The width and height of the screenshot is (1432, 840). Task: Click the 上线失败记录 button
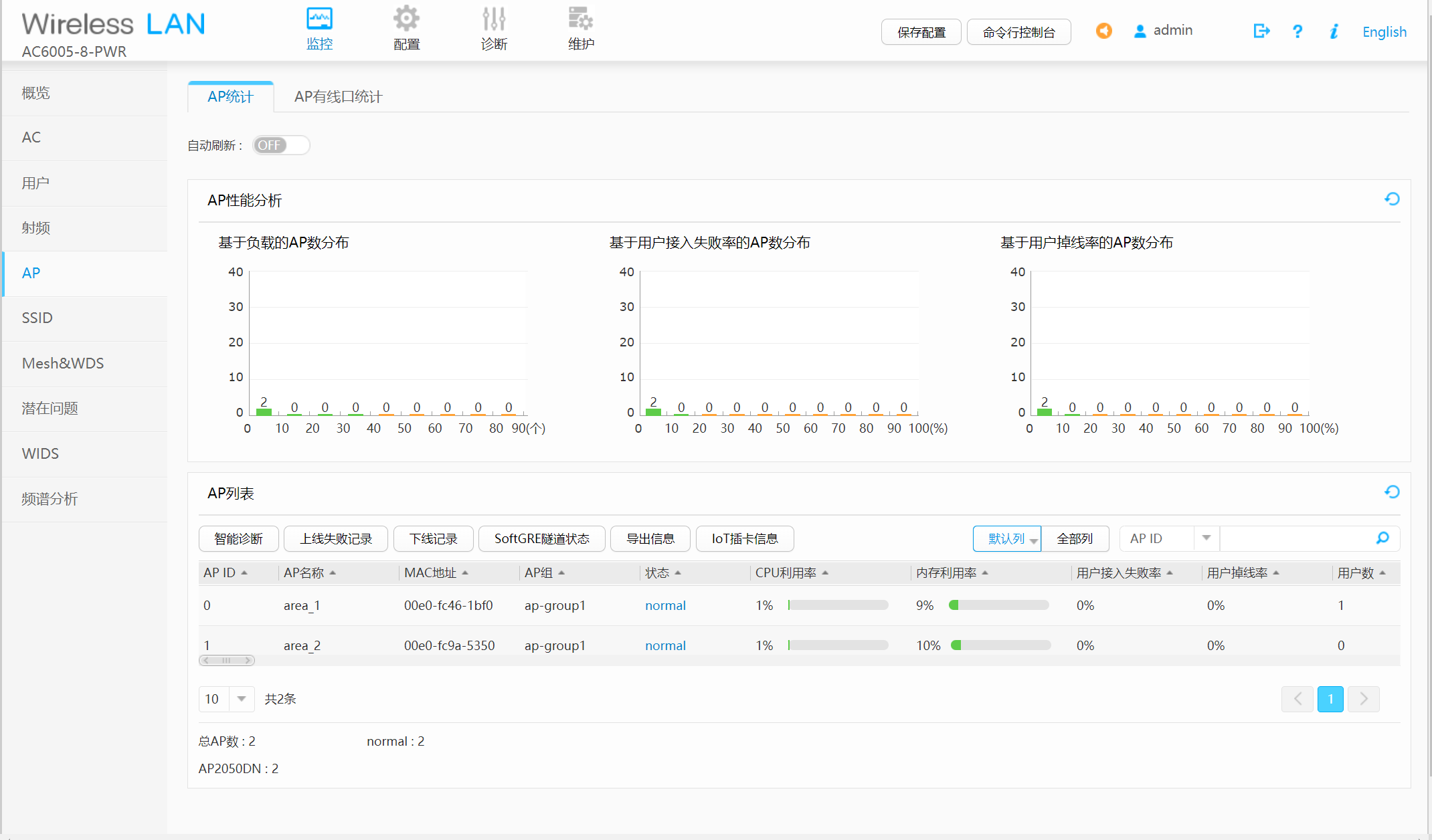click(x=336, y=538)
